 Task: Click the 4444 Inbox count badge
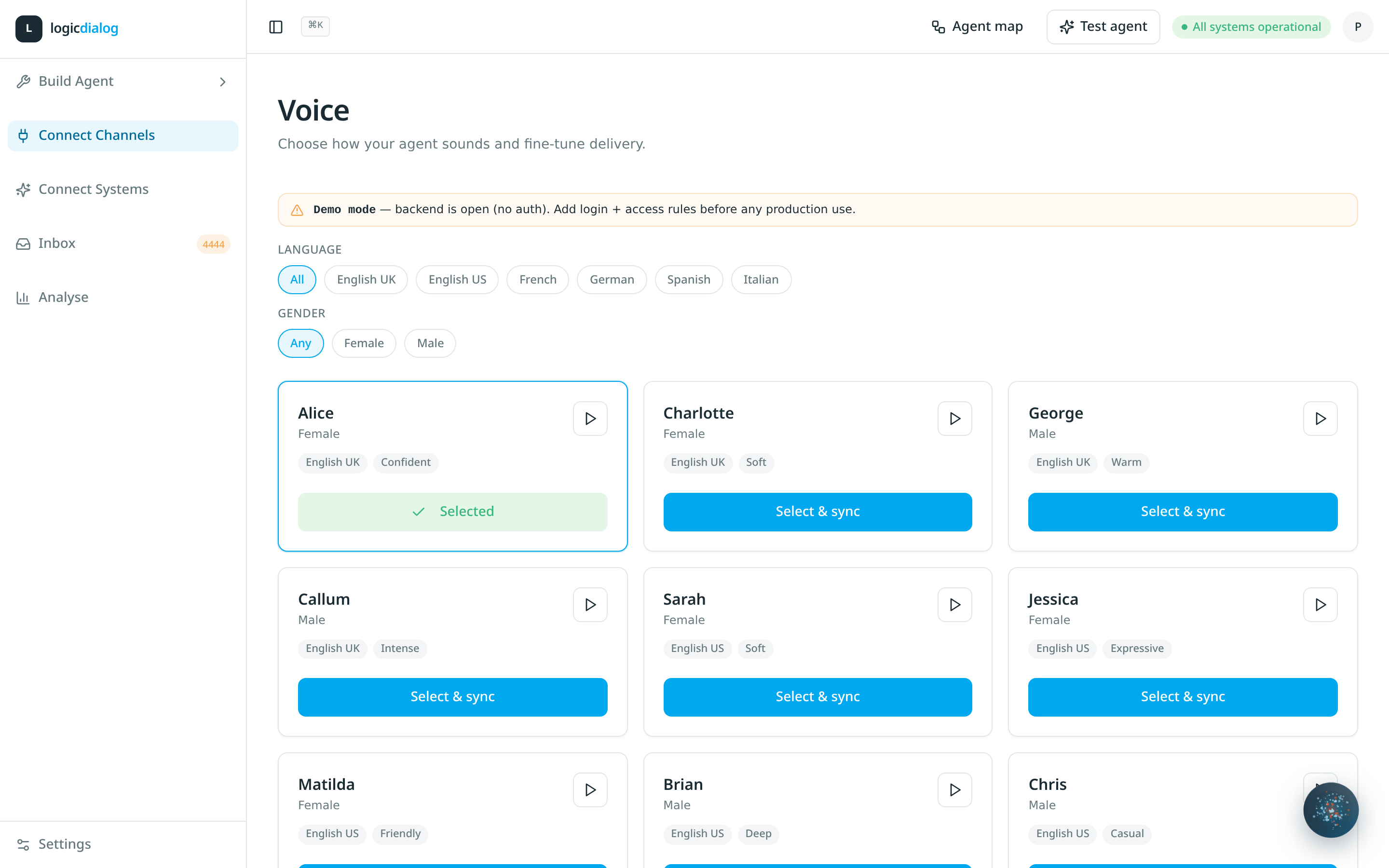213,244
